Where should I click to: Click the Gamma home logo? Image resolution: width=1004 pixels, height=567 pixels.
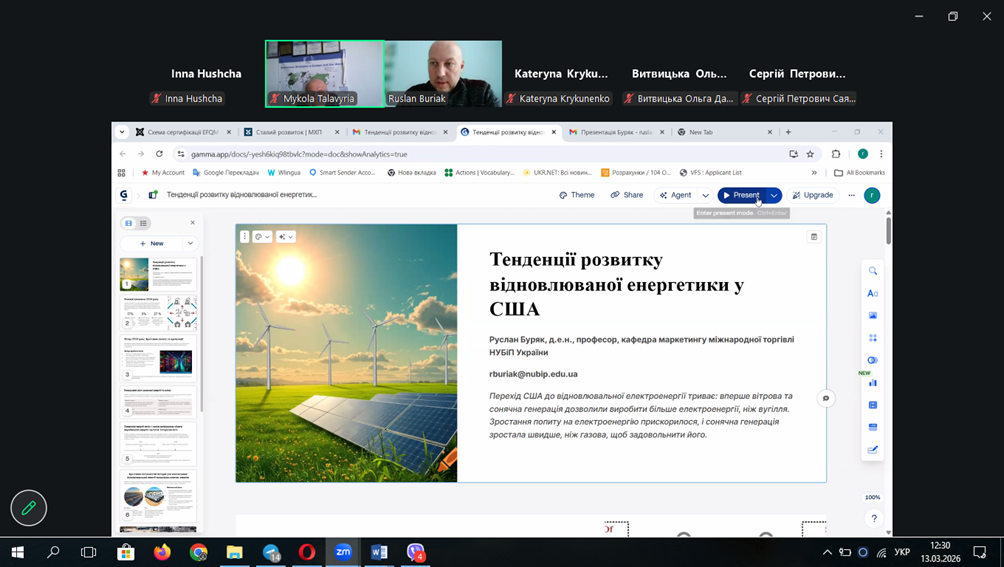click(124, 195)
